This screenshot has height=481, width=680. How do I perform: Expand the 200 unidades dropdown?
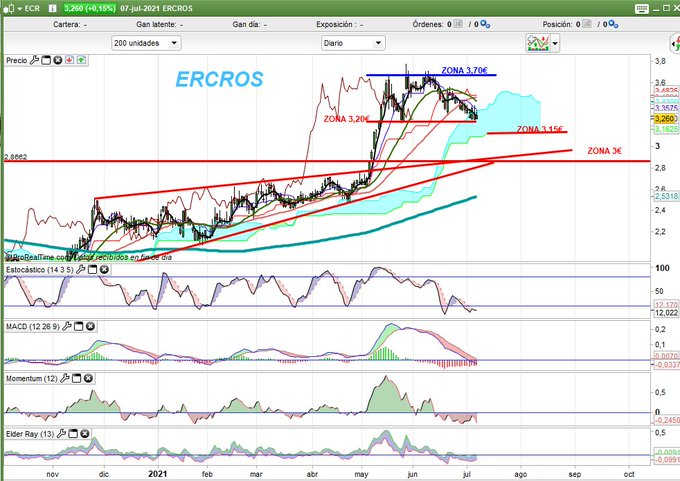tap(146, 43)
